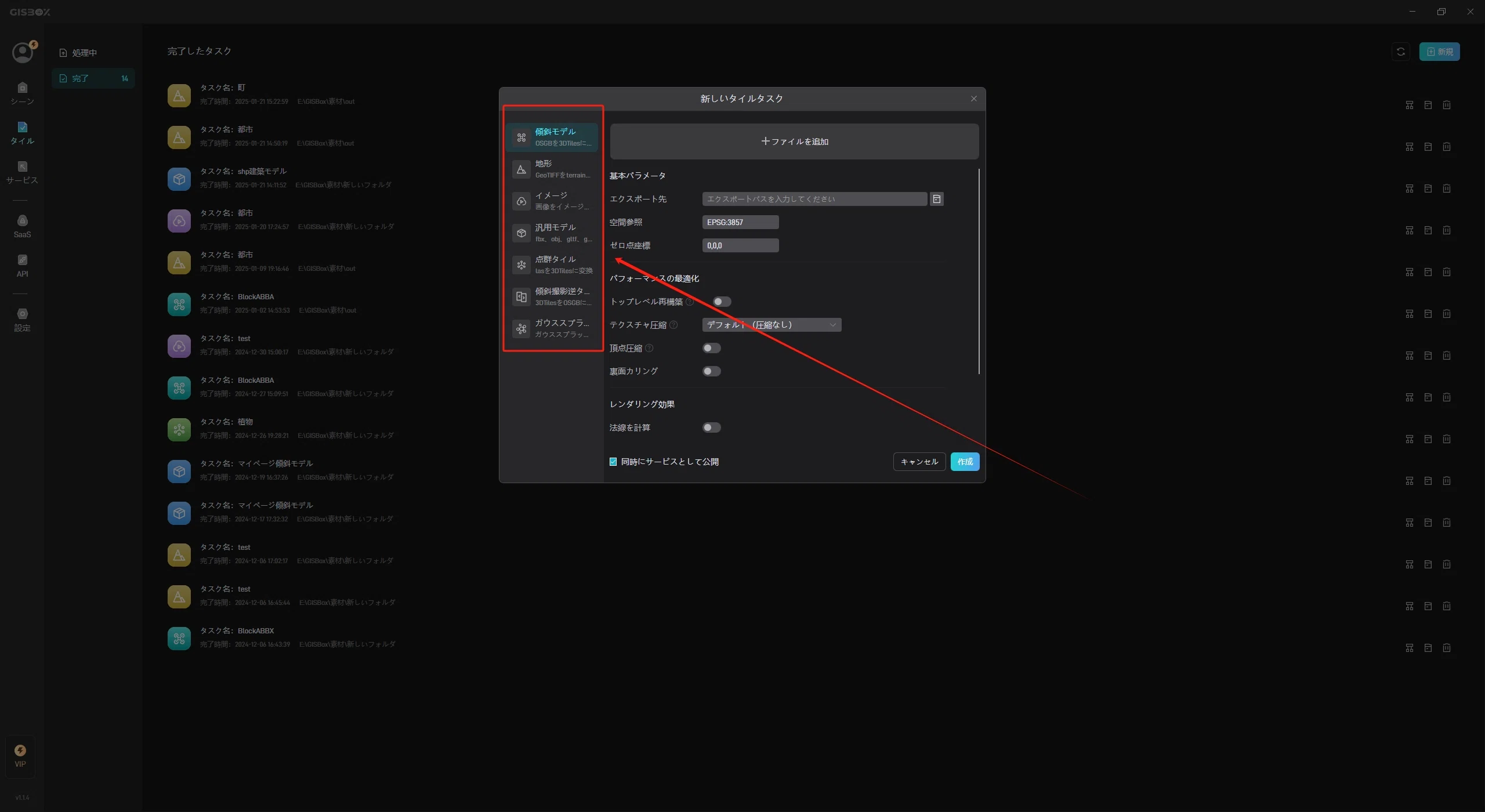Click the ゼロ点座標 0,0,0 field

[x=740, y=245]
